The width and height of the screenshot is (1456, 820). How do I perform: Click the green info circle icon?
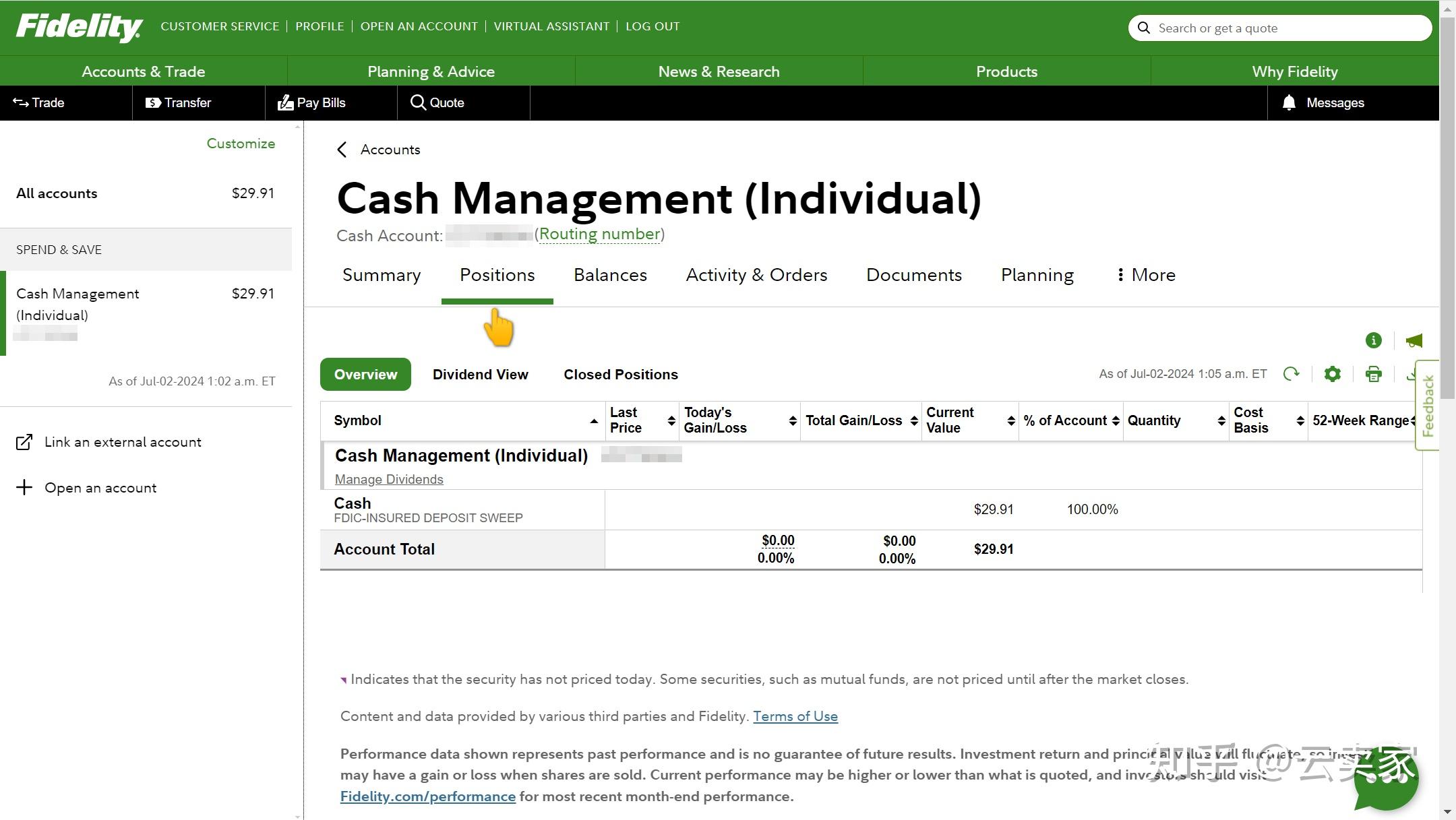point(1373,340)
